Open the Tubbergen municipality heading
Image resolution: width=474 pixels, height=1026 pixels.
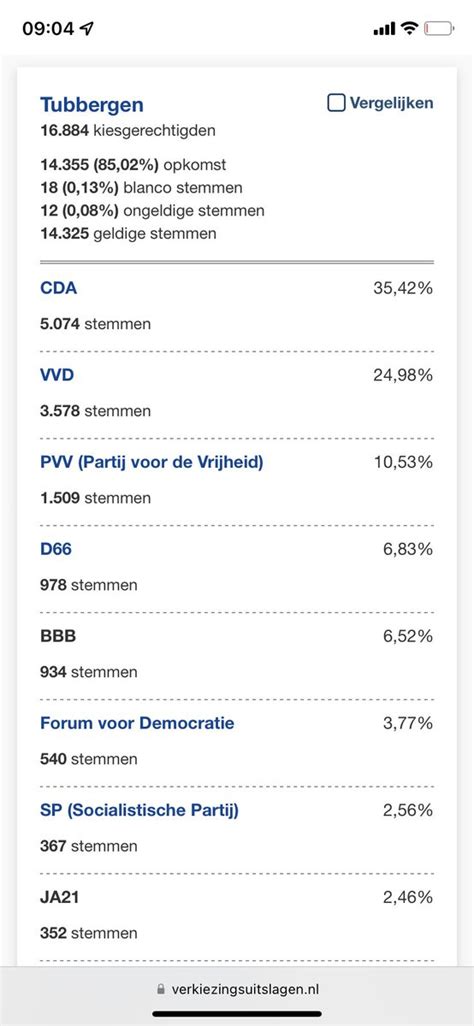[92, 105]
